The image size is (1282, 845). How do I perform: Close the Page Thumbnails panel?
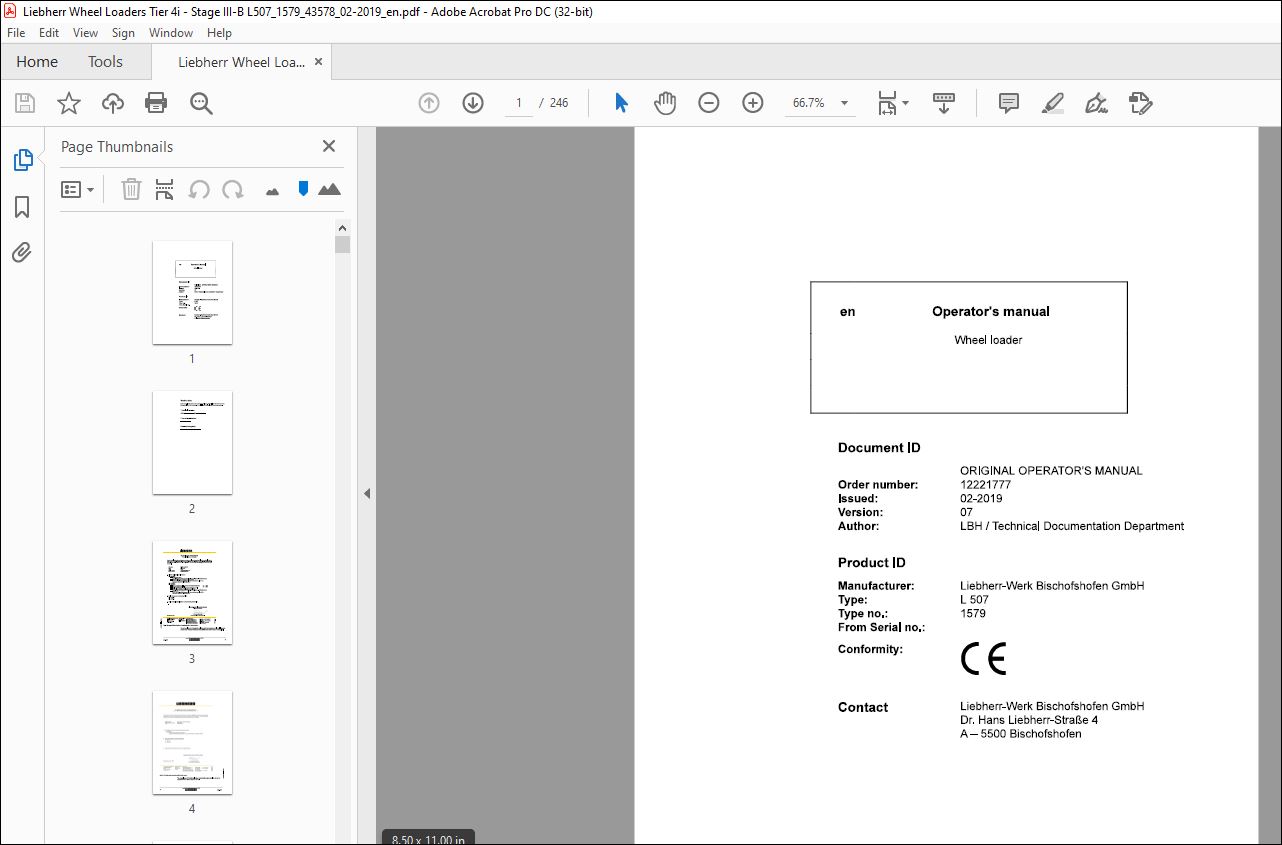point(329,146)
